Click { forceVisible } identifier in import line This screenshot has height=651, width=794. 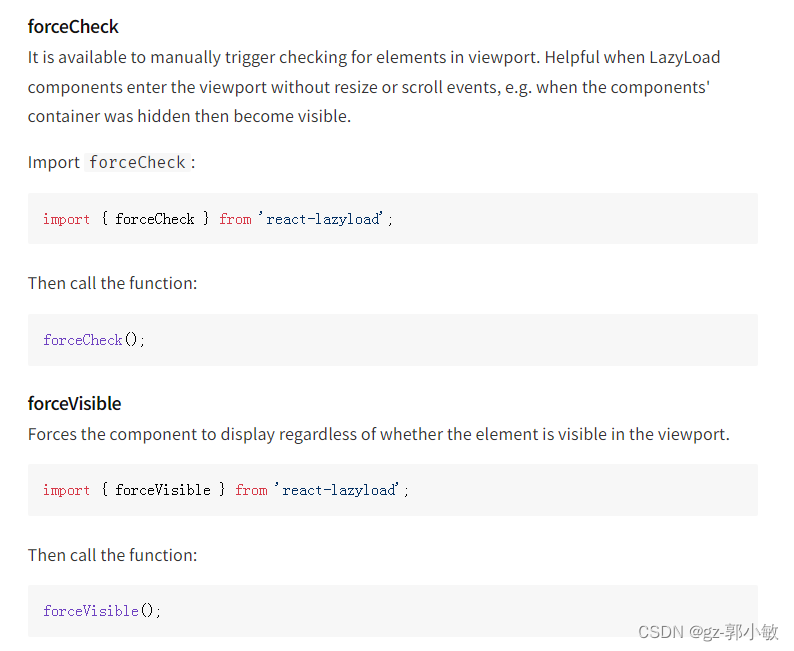tap(163, 490)
